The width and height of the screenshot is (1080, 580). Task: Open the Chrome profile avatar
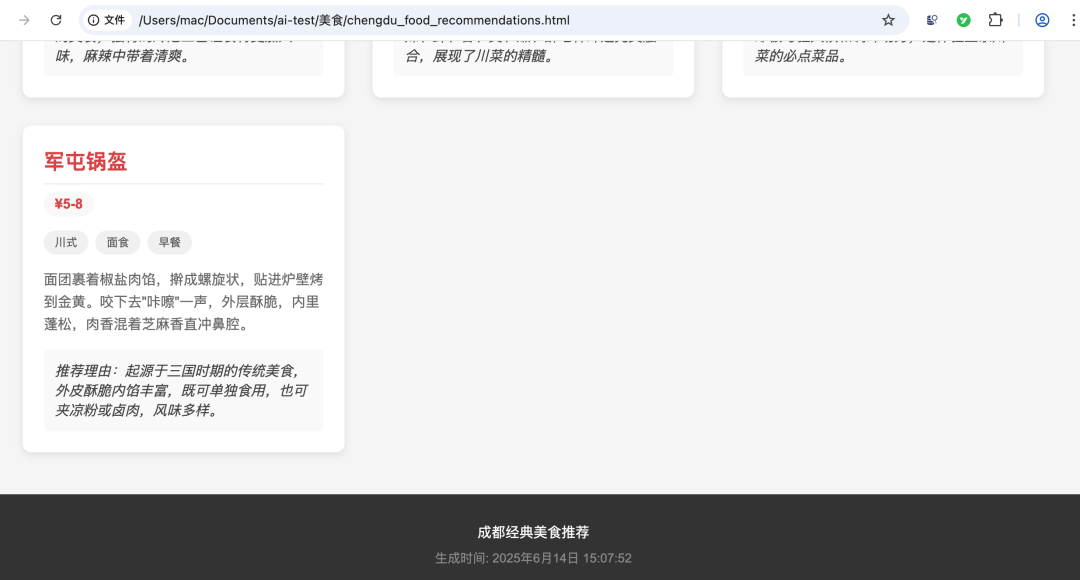(1042, 20)
